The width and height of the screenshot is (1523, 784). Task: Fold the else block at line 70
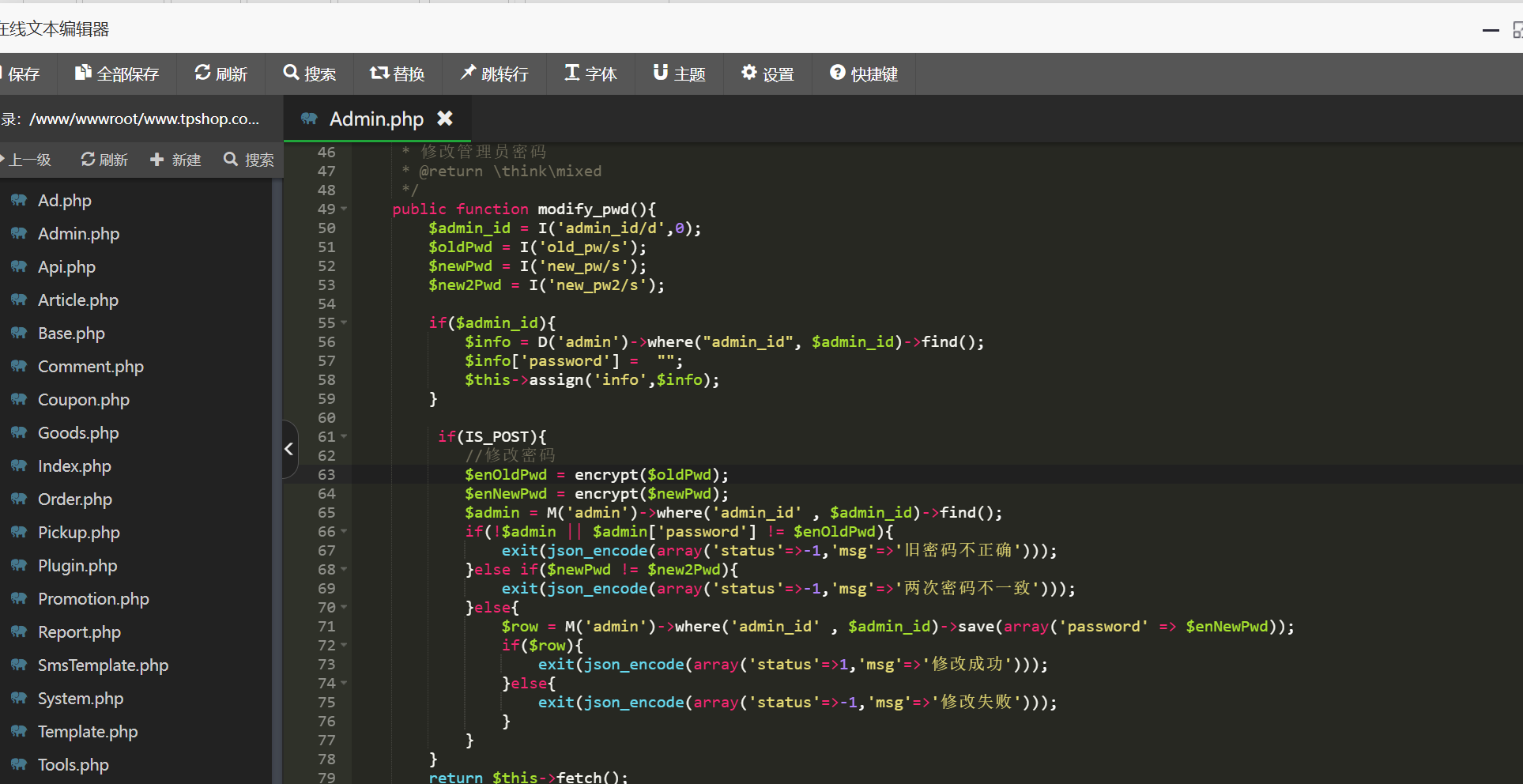[x=344, y=608]
